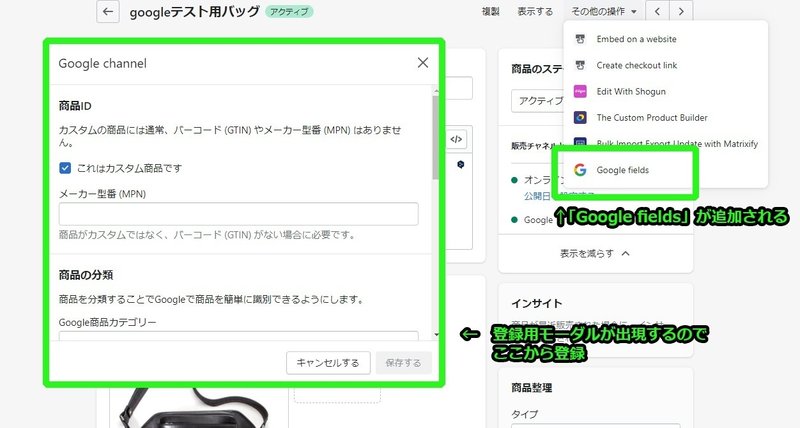Go to next product with right chevron
This screenshot has width=800, height=428.
(681, 11)
